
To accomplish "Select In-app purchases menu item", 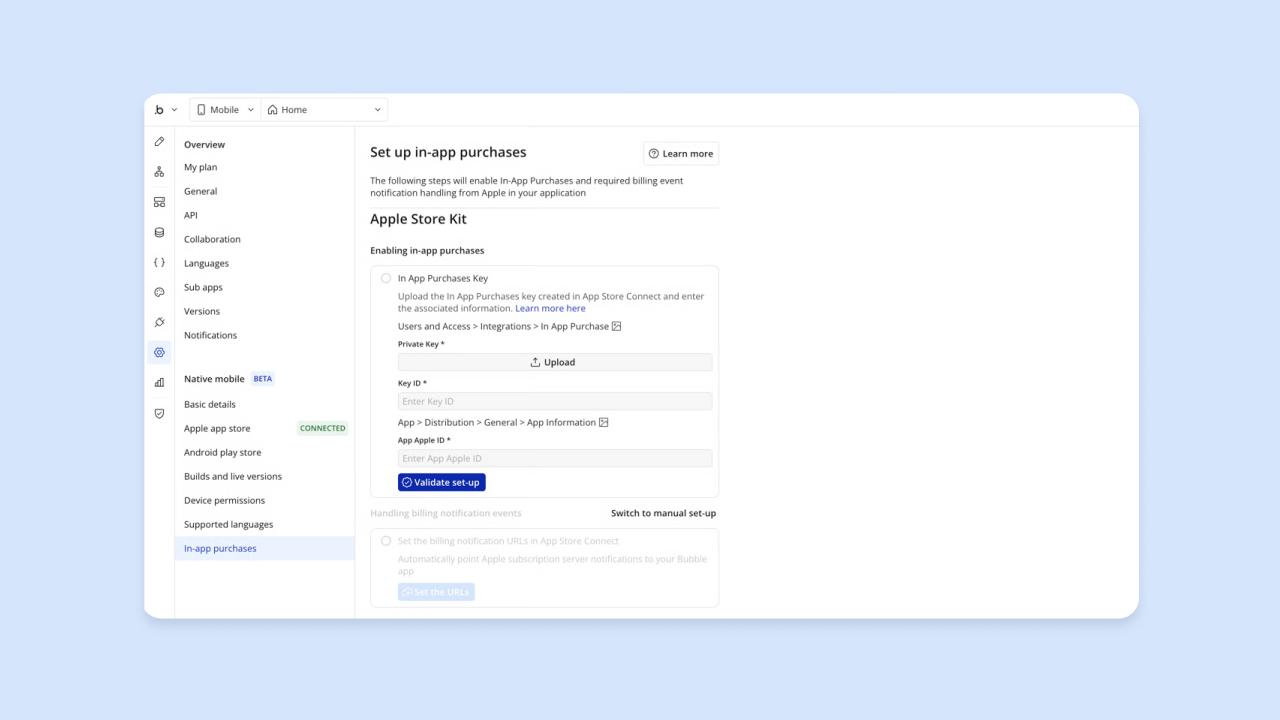I will tap(265, 548).
